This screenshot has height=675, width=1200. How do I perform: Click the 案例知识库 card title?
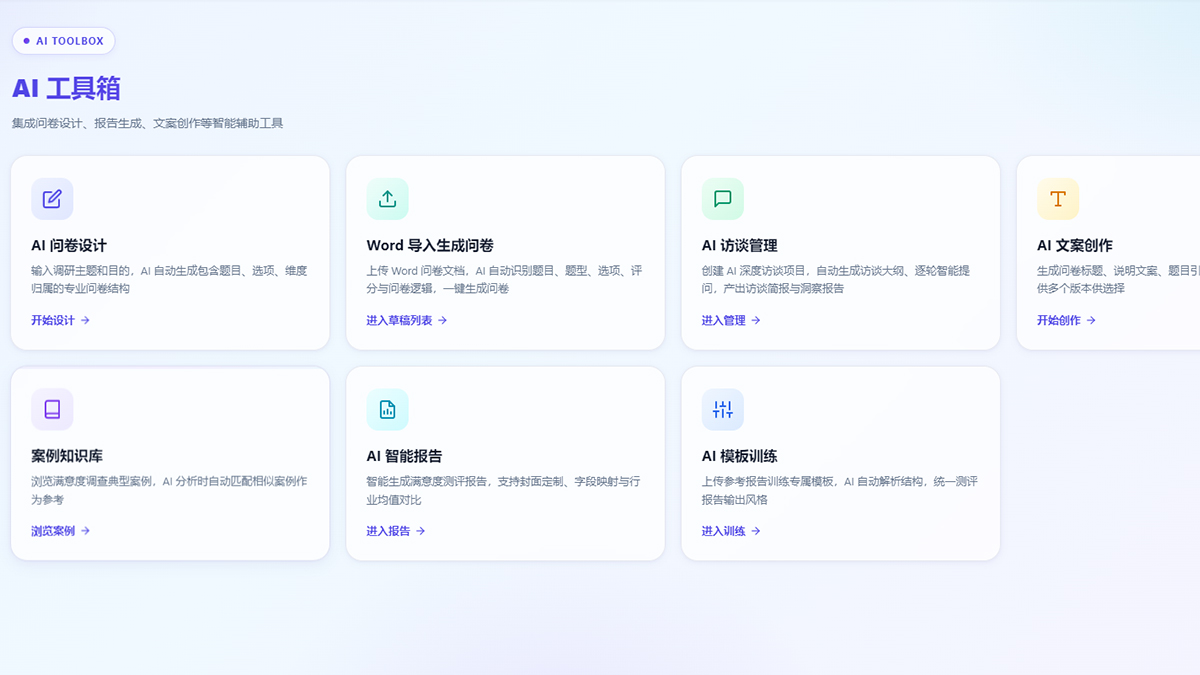(67, 456)
